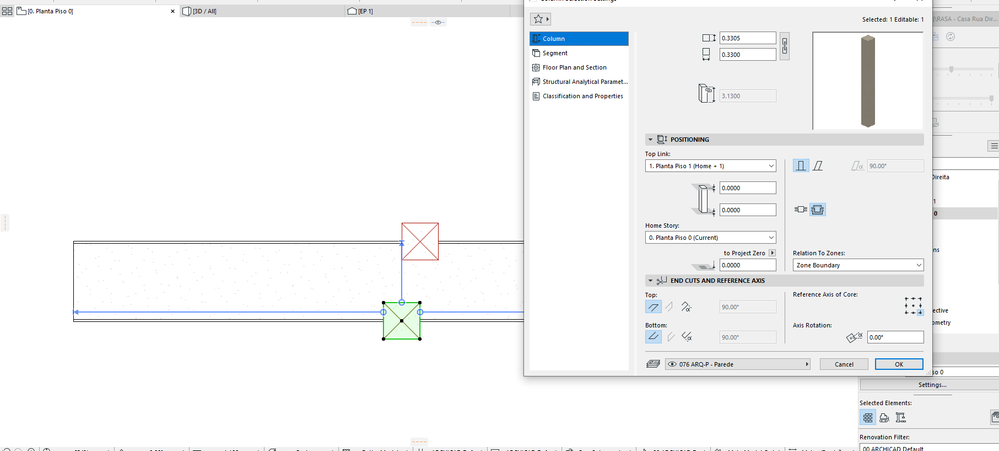Image resolution: width=999 pixels, height=451 pixels.
Task: Switch to the 3D / All tab
Action: 261,11
